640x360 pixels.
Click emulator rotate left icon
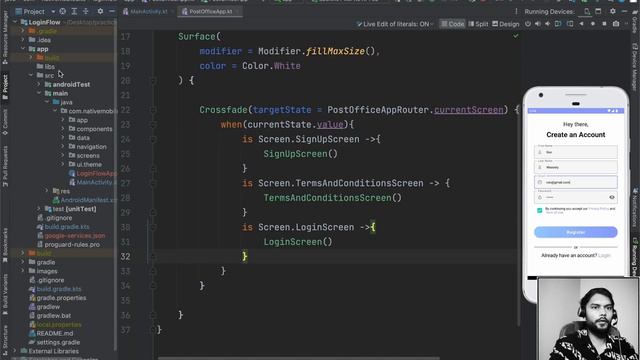pos(558,24)
